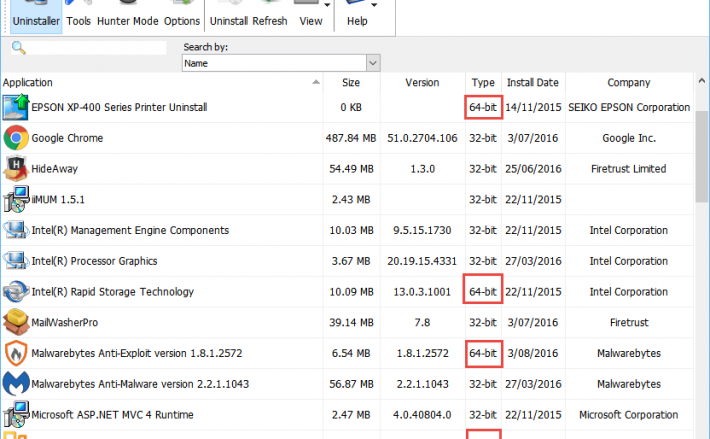The width and height of the screenshot is (710, 439).
Task: Click the 0 KB size cell
Action: point(351,107)
